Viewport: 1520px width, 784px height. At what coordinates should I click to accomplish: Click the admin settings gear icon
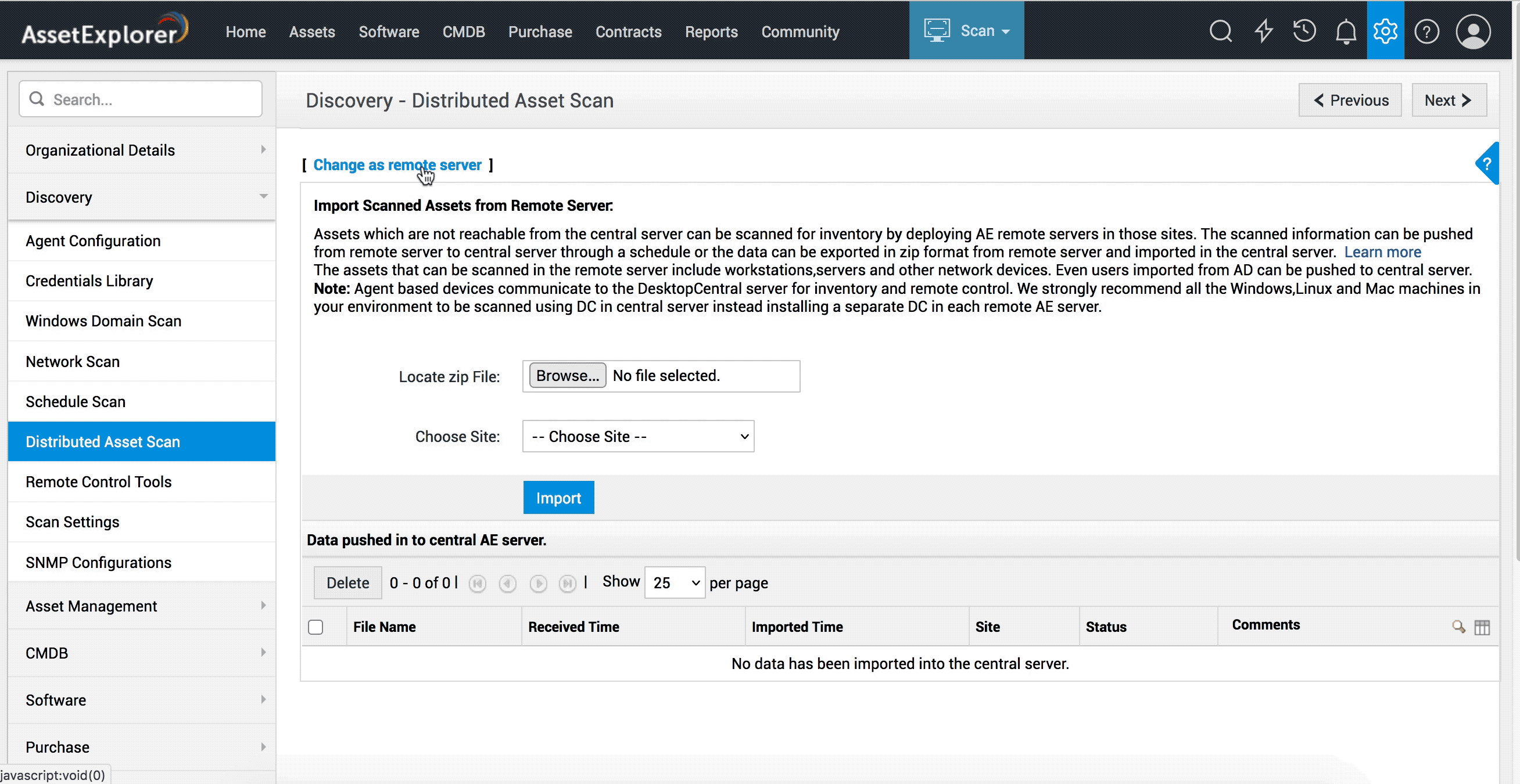pos(1385,31)
